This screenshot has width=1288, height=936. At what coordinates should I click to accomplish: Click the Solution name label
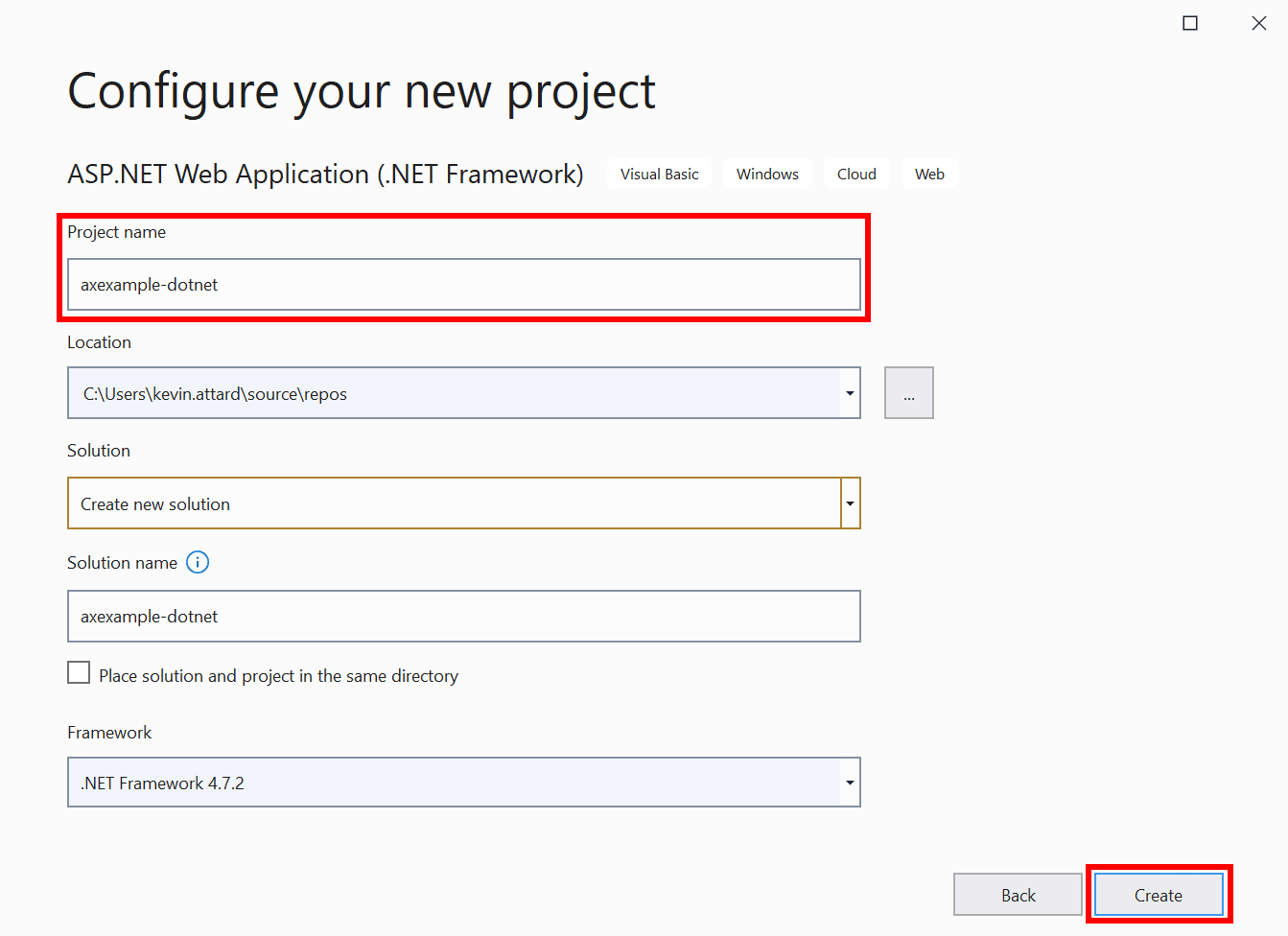coord(122,562)
